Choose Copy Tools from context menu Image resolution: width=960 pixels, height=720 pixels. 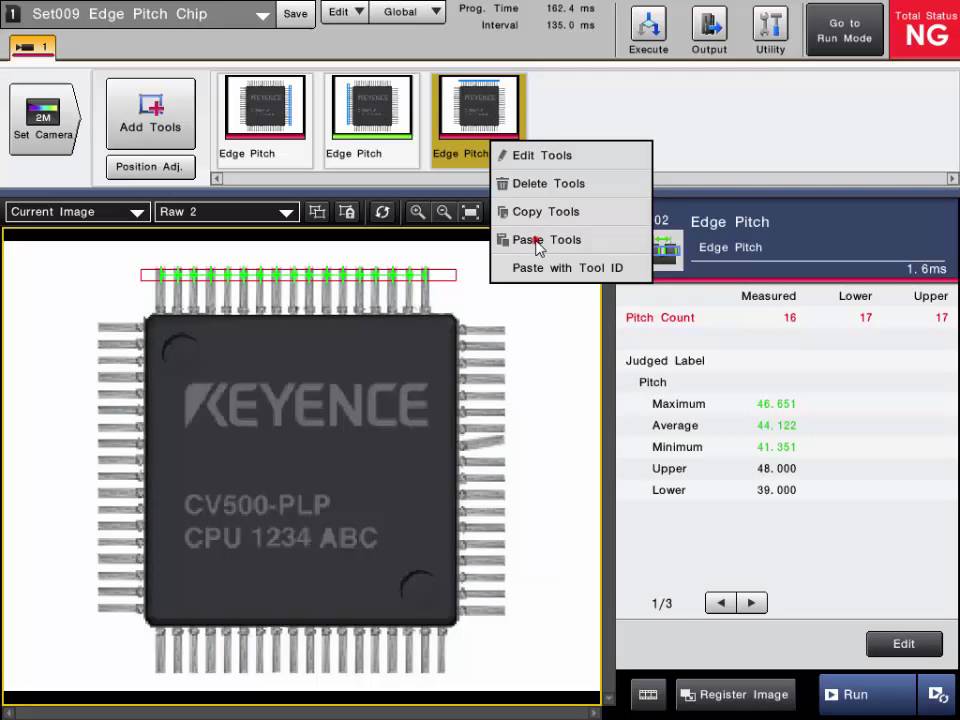(x=571, y=212)
